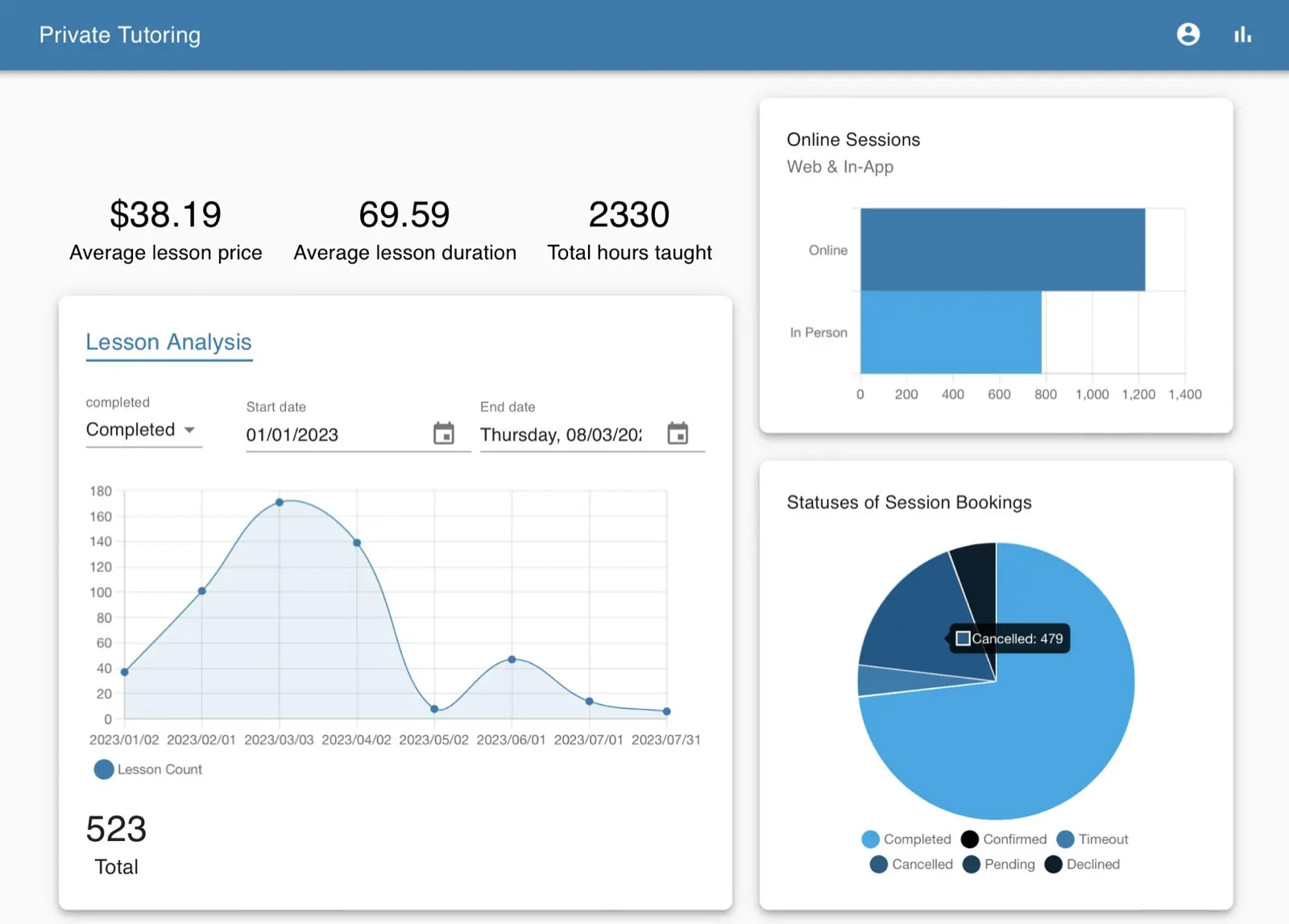This screenshot has width=1289, height=924.
Task: Click the Web & In-App subtitle
Action: 840,167
